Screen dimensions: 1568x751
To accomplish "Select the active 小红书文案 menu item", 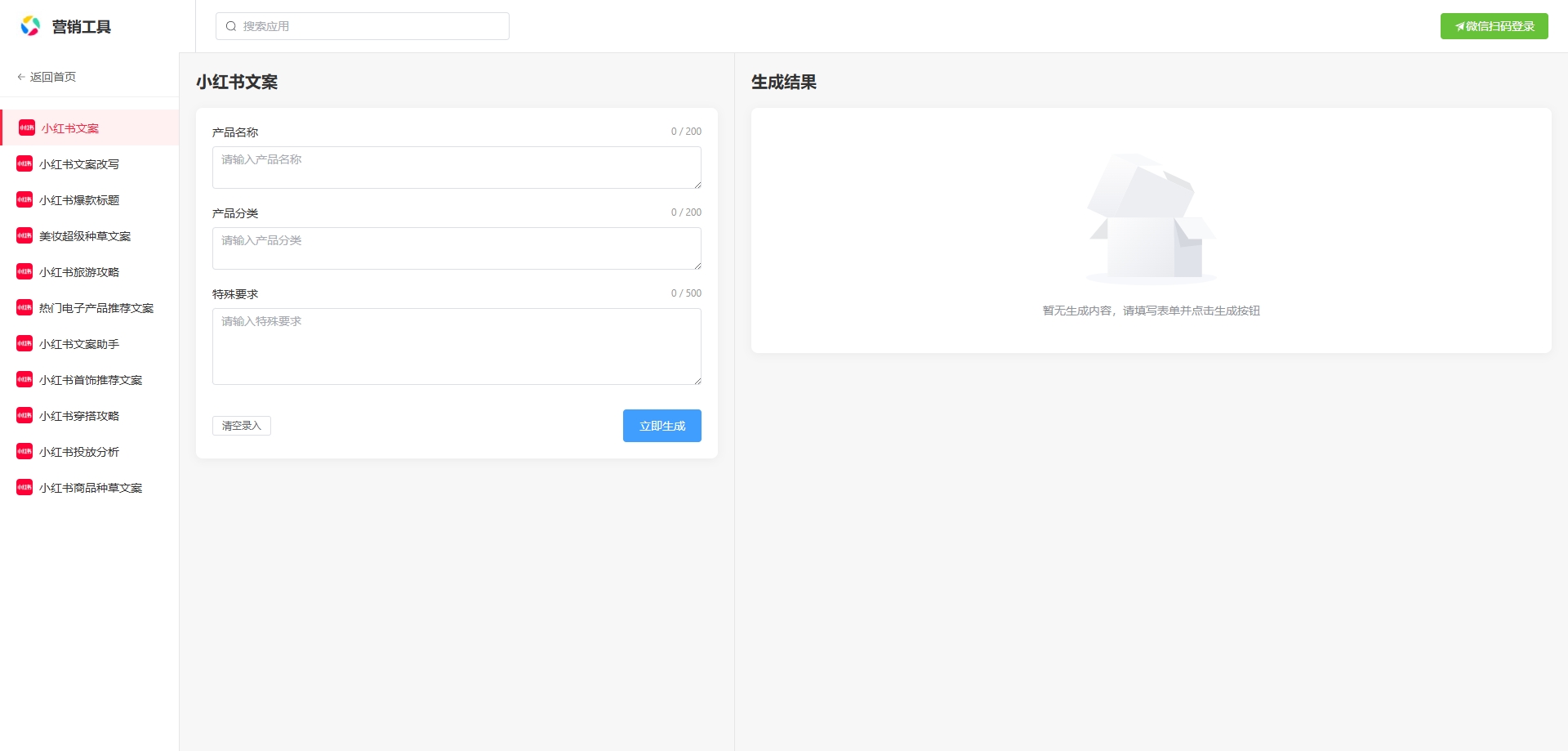I will tap(70, 128).
